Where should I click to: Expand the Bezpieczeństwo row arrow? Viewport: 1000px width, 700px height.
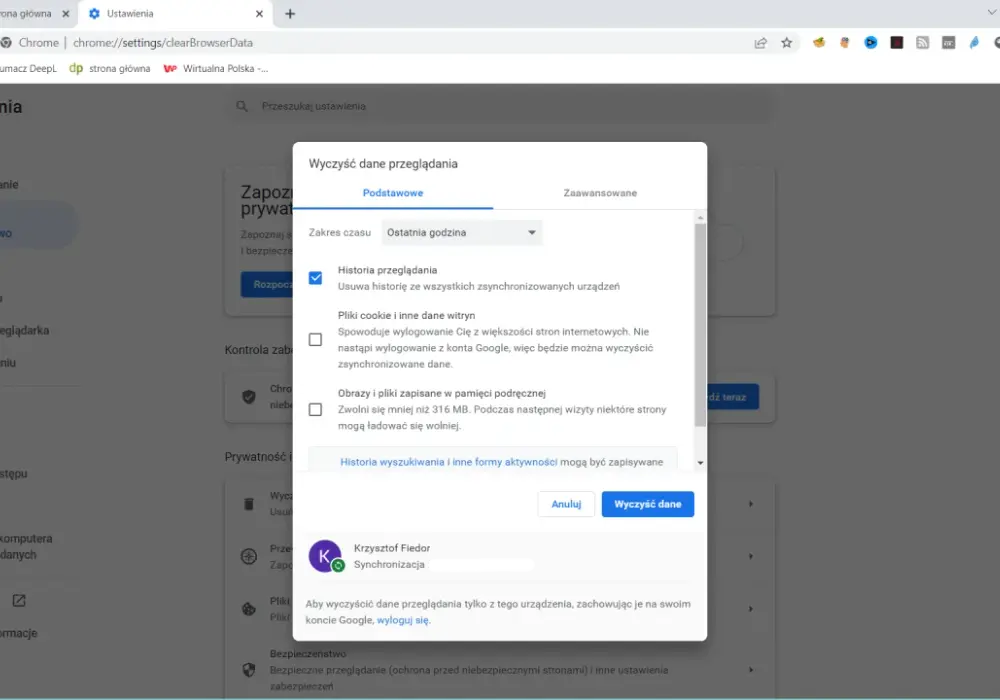[751, 670]
